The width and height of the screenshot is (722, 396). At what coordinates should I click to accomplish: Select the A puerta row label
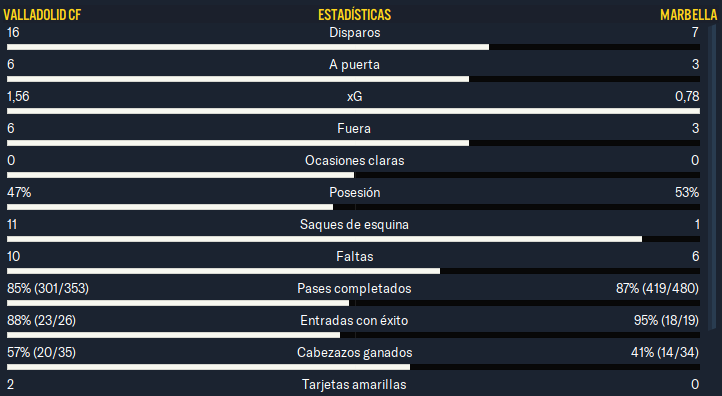point(355,64)
